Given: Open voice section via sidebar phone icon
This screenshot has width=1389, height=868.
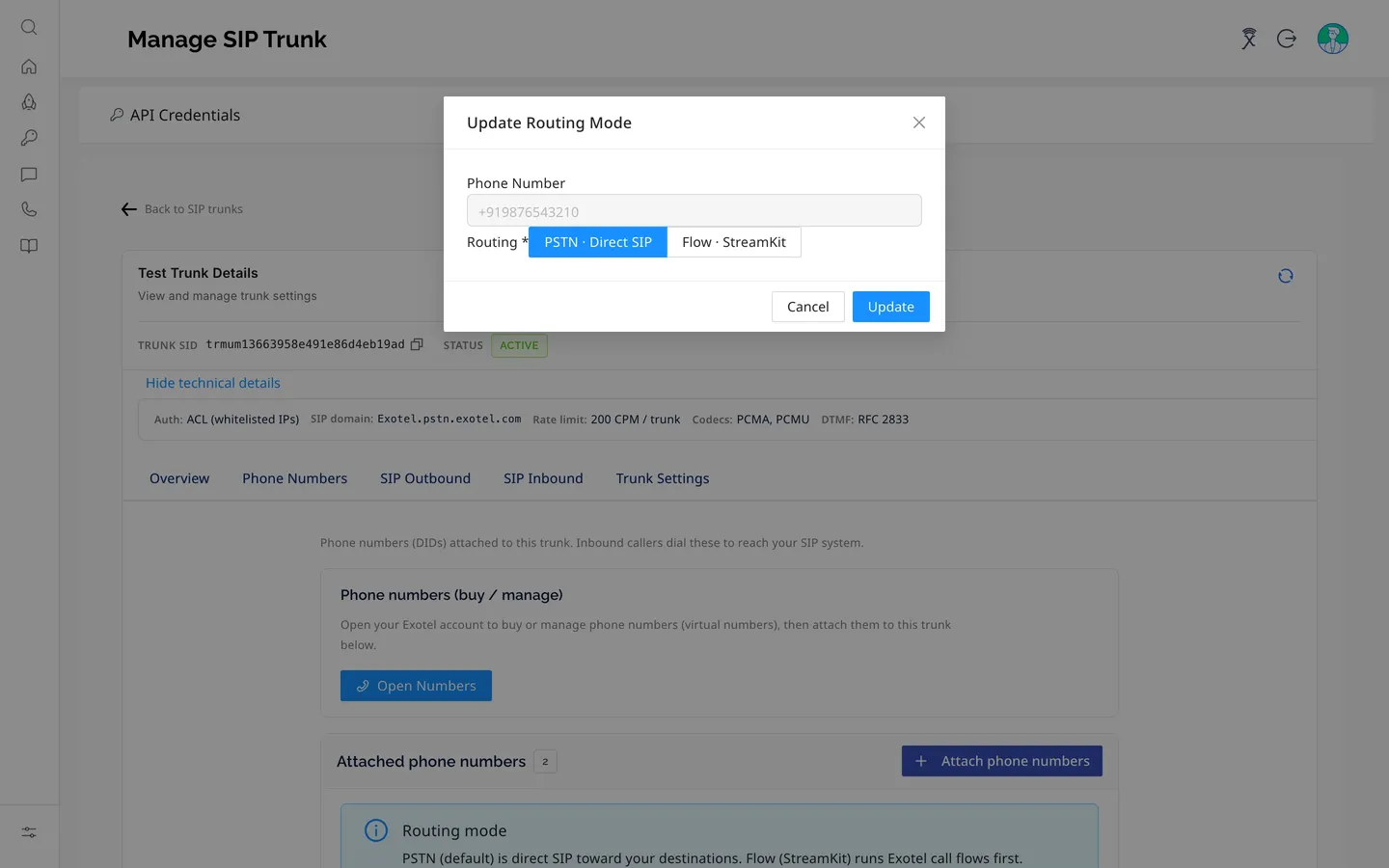Looking at the screenshot, I should (x=29, y=209).
